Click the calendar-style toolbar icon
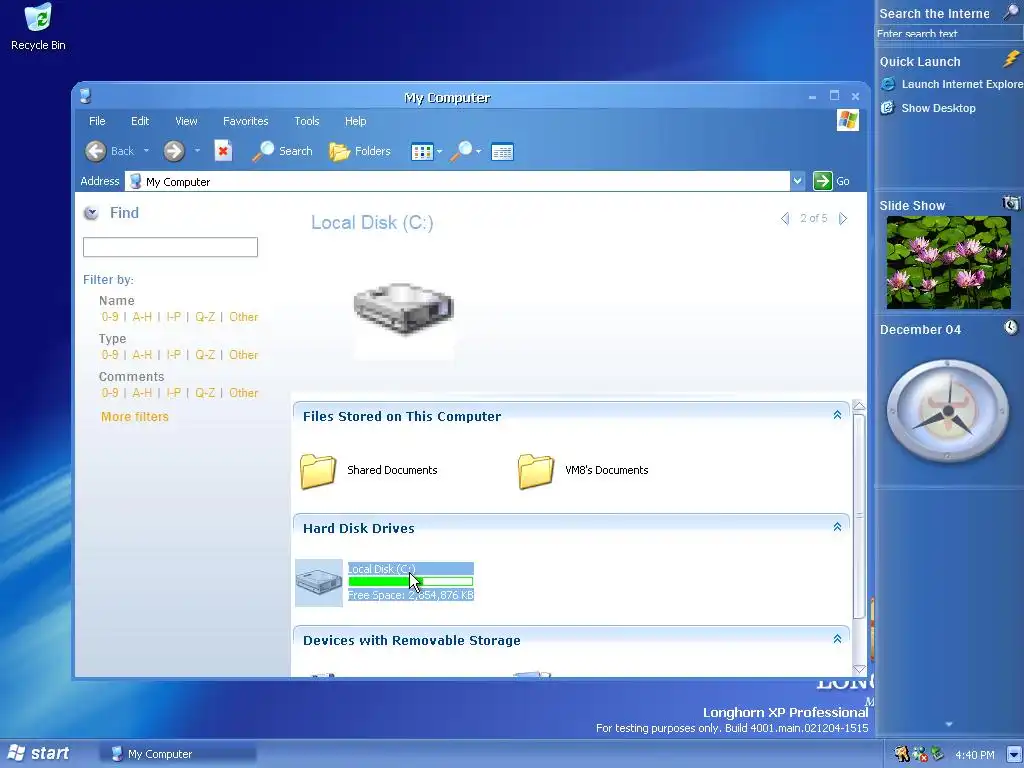This screenshot has width=1024, height=768. 502,152
